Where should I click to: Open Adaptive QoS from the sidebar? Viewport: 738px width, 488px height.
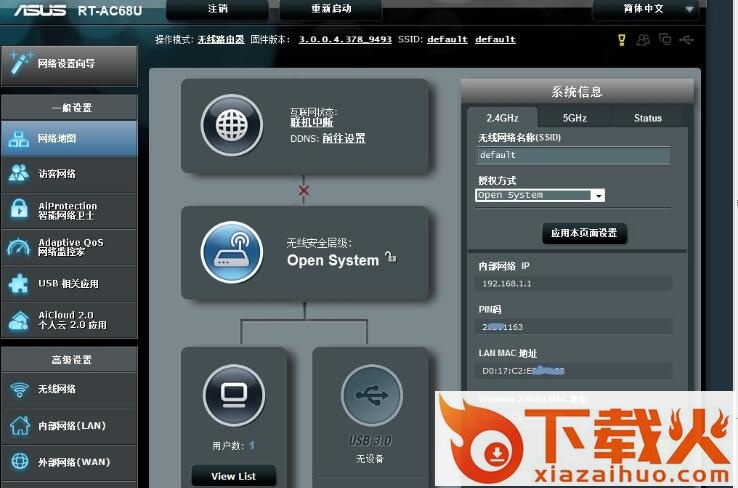[x=68, y=247]
